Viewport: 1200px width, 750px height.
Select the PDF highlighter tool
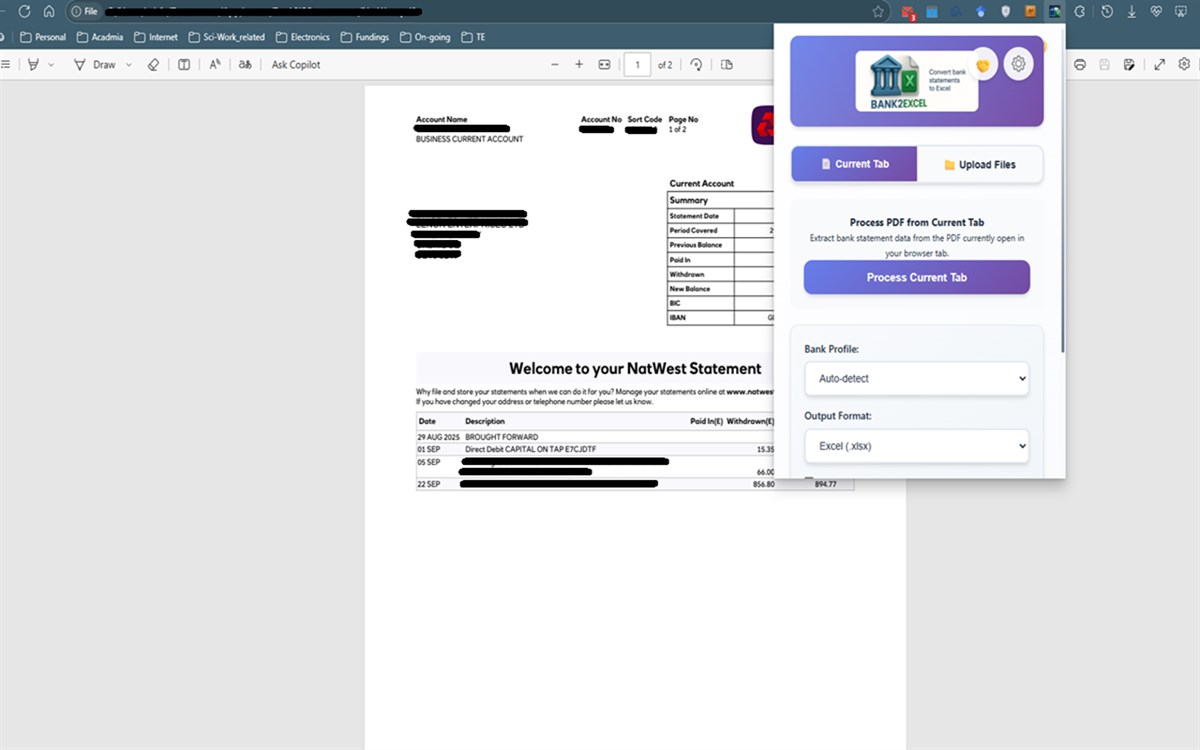pos(34,64)
